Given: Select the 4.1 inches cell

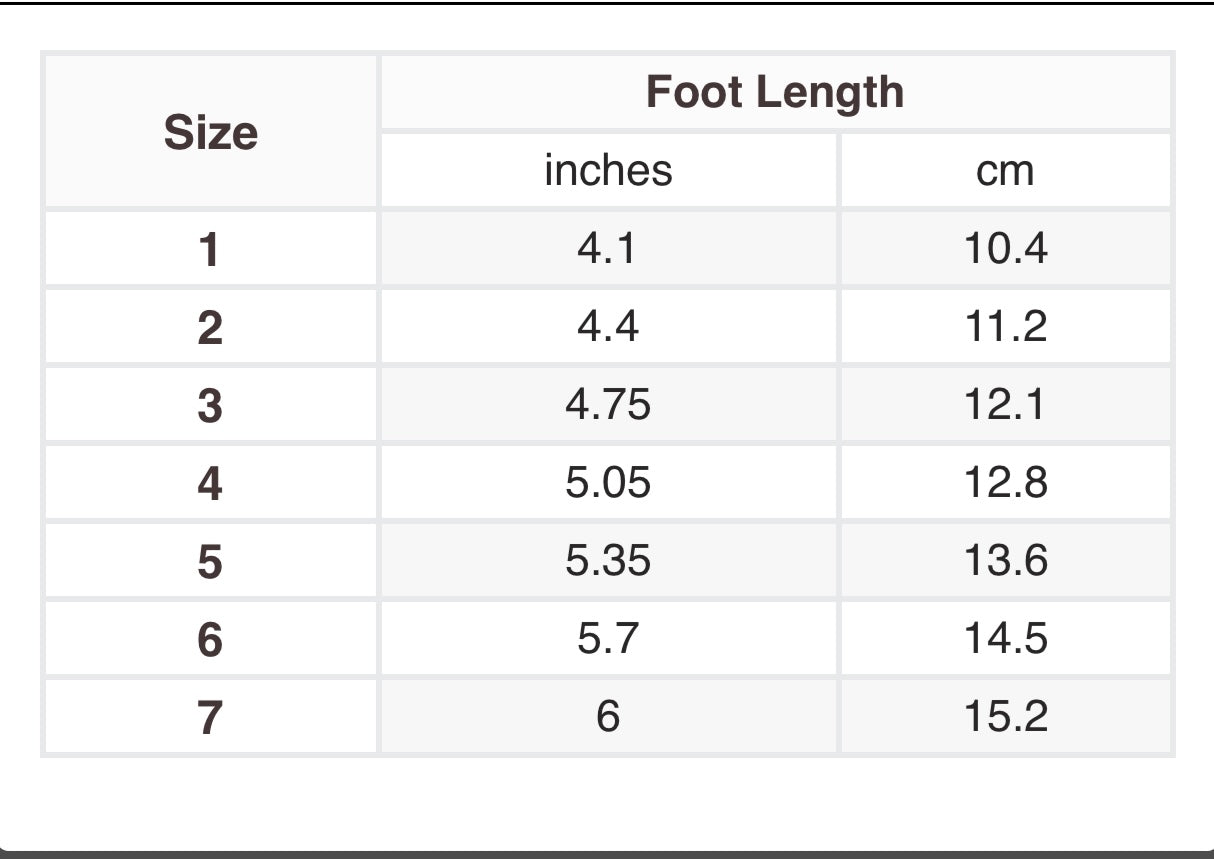Looking at the screenshot, I should click(x=608, y=248).
